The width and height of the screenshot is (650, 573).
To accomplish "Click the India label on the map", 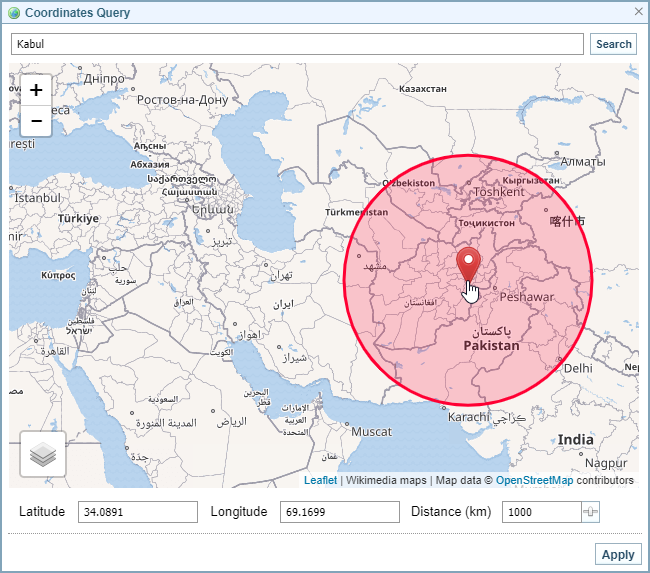I will point(575,440).
